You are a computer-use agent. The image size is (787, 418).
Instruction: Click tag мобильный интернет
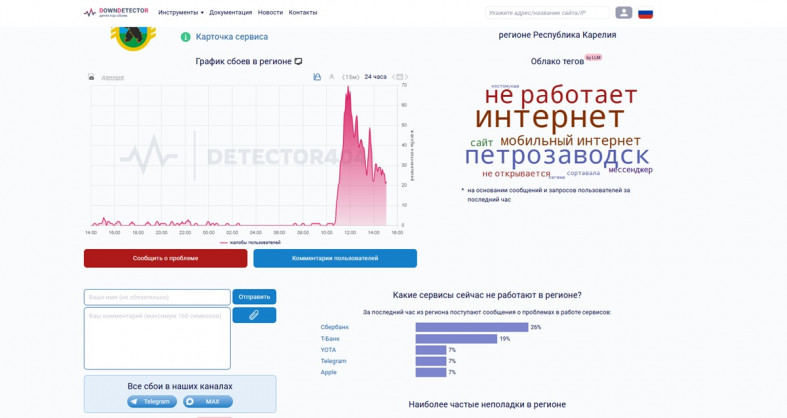570,141
